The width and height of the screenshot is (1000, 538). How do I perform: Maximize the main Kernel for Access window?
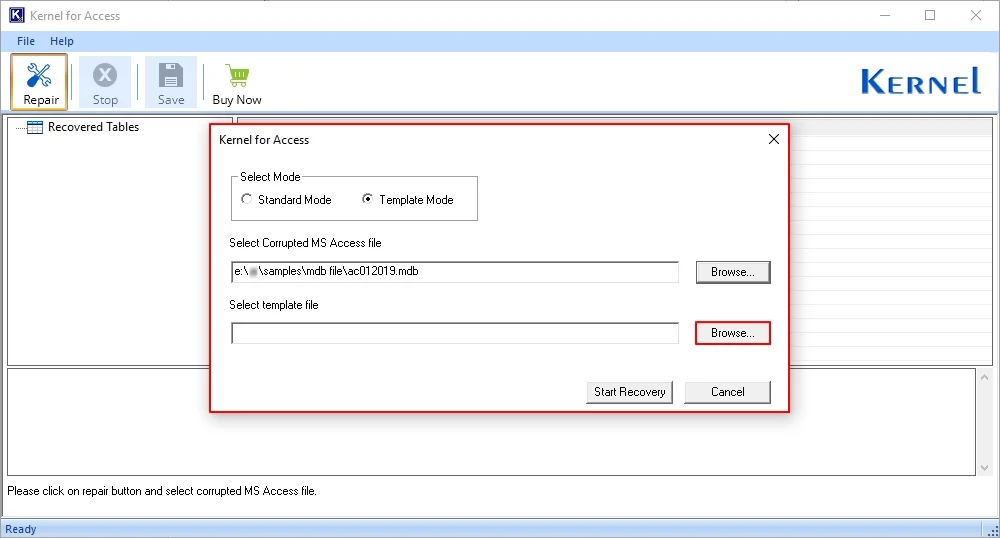coord(930,15)
